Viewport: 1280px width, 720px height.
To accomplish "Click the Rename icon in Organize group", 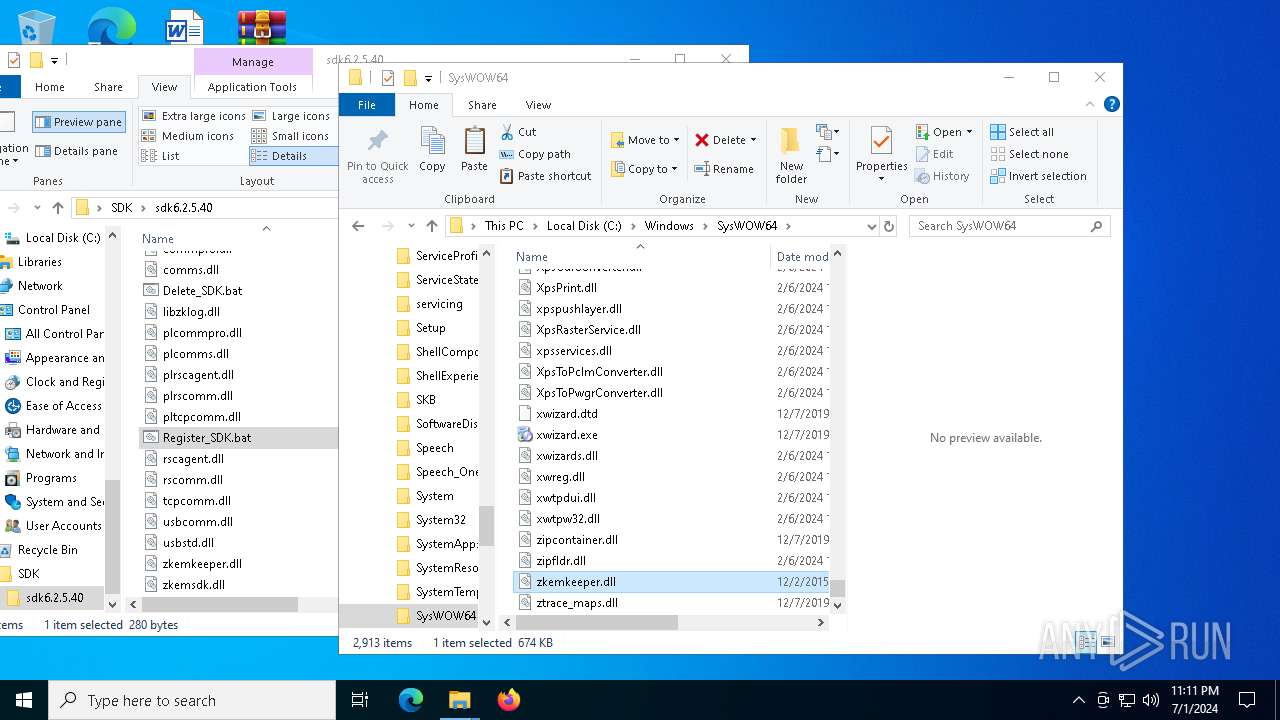I will pyautogui.click(x=701, y=169).
